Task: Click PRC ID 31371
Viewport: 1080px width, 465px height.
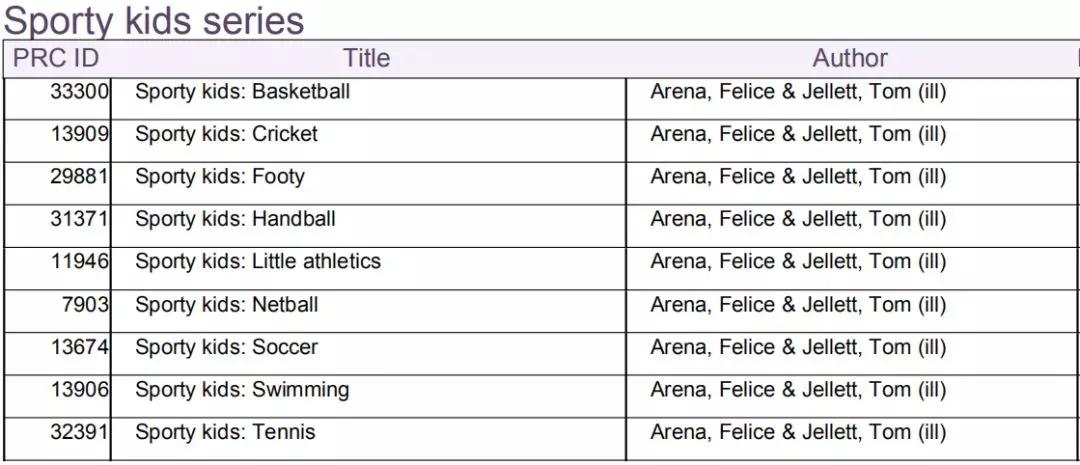Action: point(79,219)
